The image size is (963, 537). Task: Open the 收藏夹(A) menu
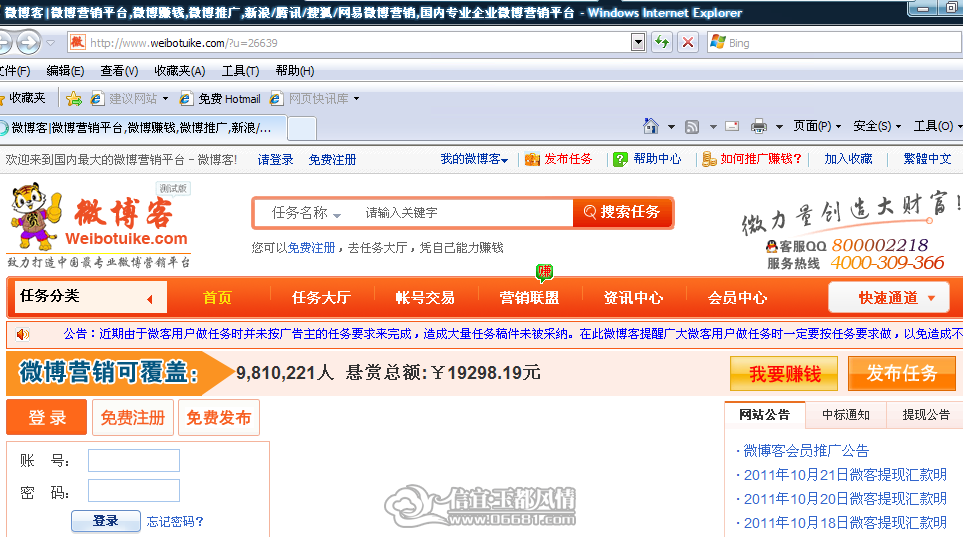point(179,71)
